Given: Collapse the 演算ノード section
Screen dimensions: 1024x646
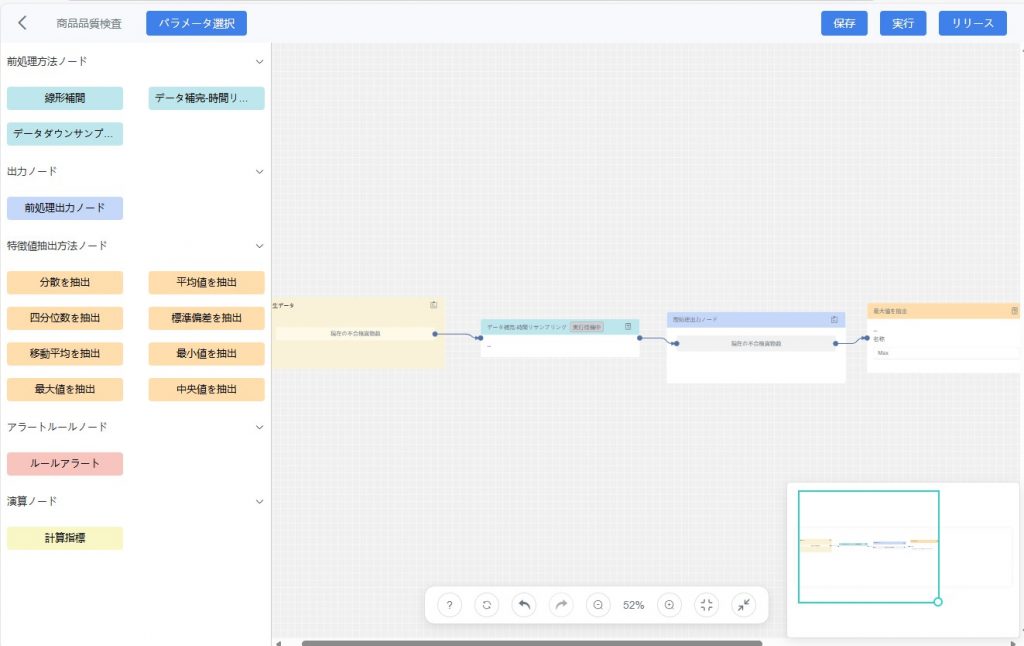Looking at the screenshot, I should [x=259, y=501].
